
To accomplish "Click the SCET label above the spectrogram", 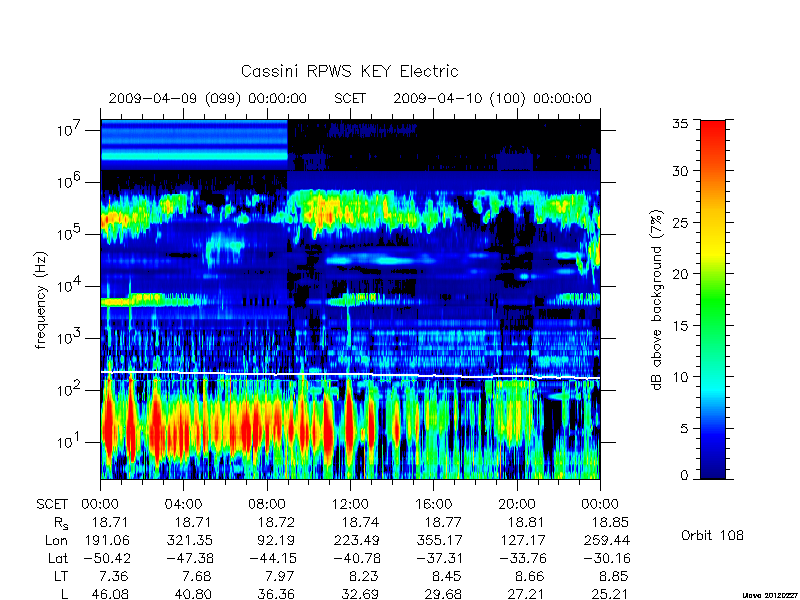I will click(x=350, y=98).
